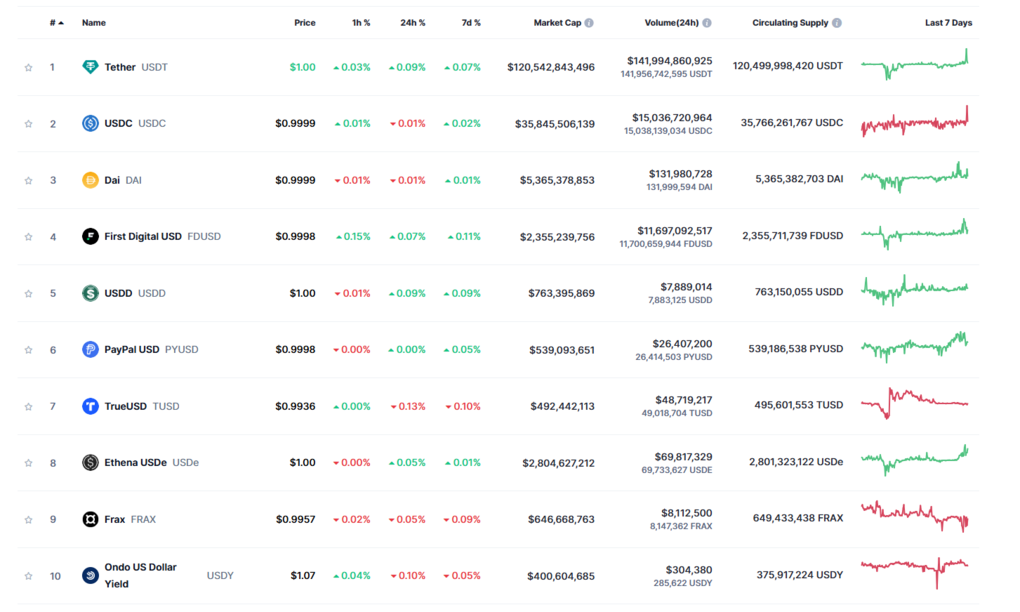Click the Tether coin logo icon

click(x=90, y=67)
